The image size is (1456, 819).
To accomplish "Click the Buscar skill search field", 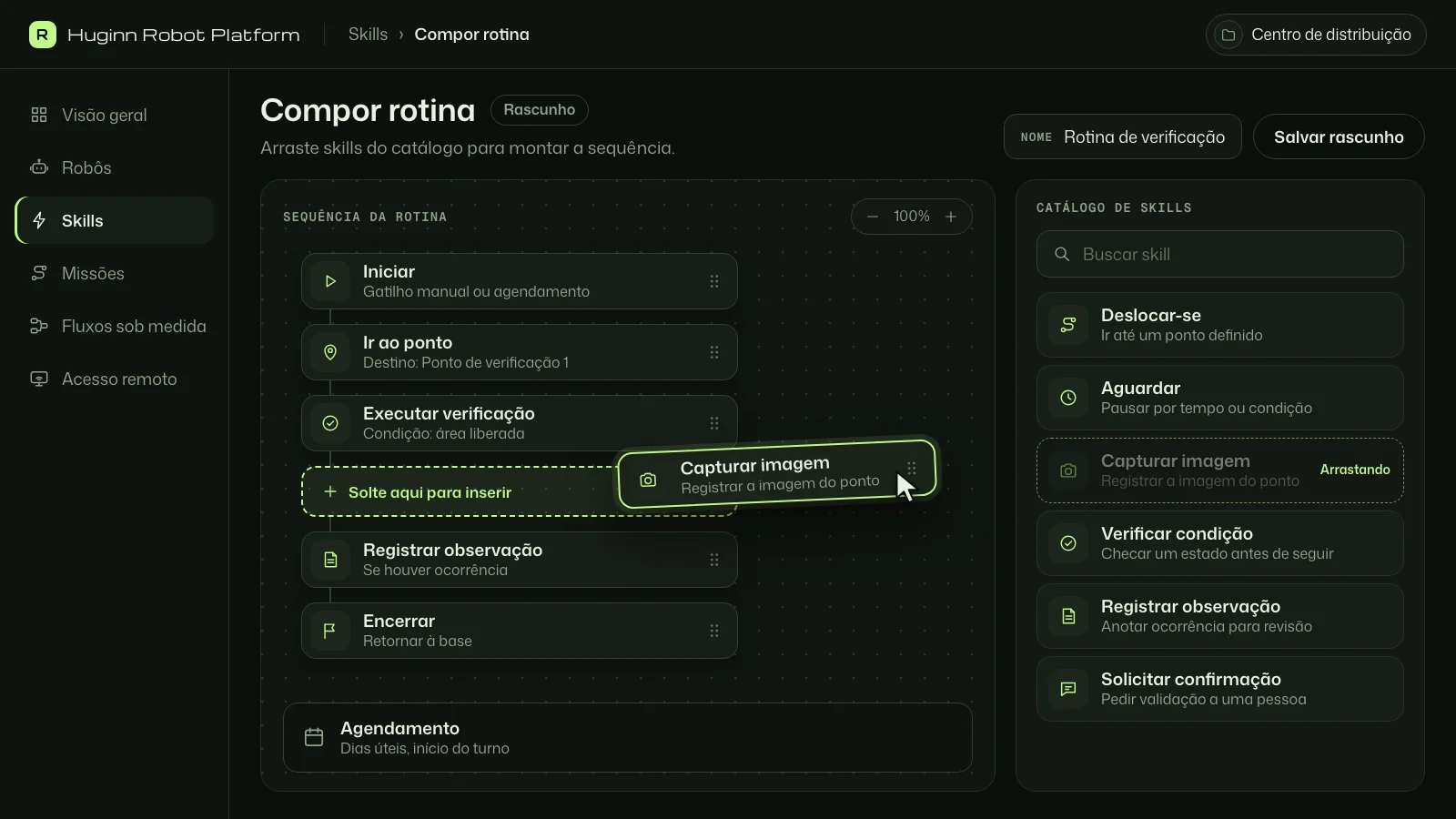I will [x=1219, y=254].
